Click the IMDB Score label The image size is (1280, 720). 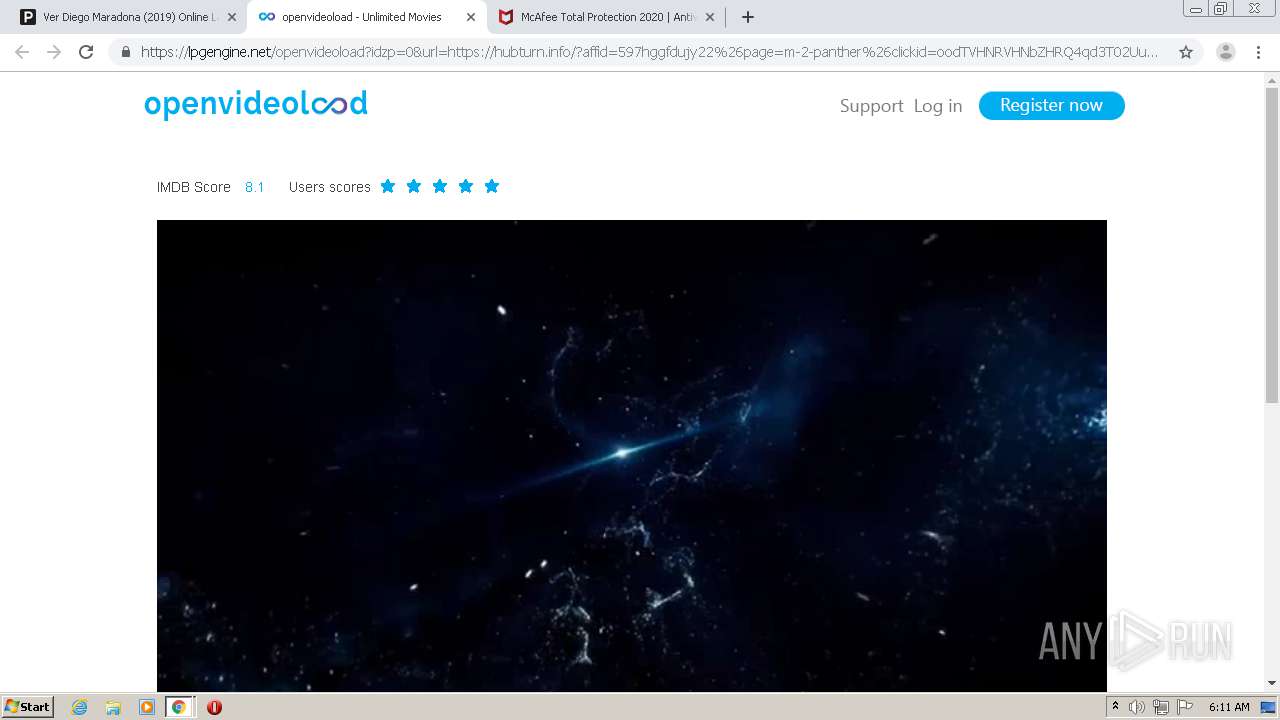[194, 187]
